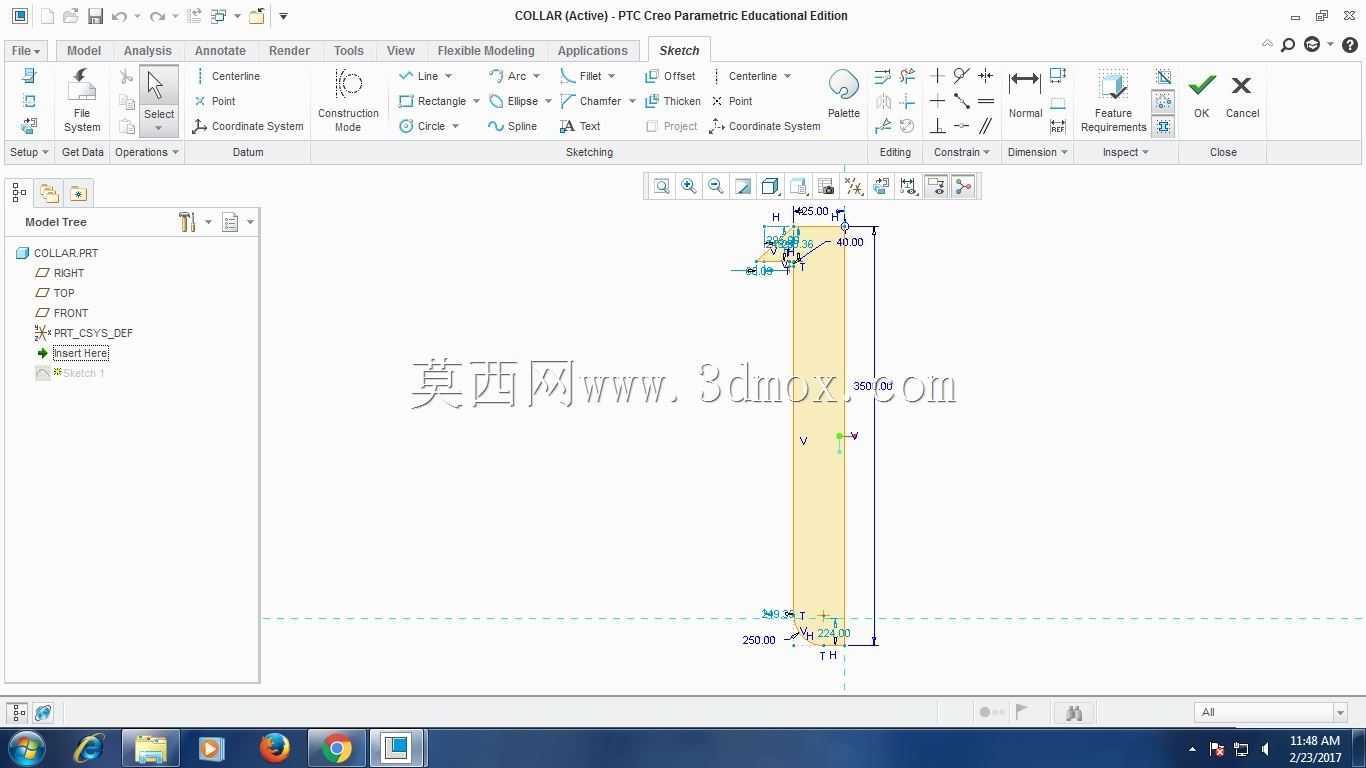
Task: Expand the Rectangle dropdown arrow
Action: 476,101
